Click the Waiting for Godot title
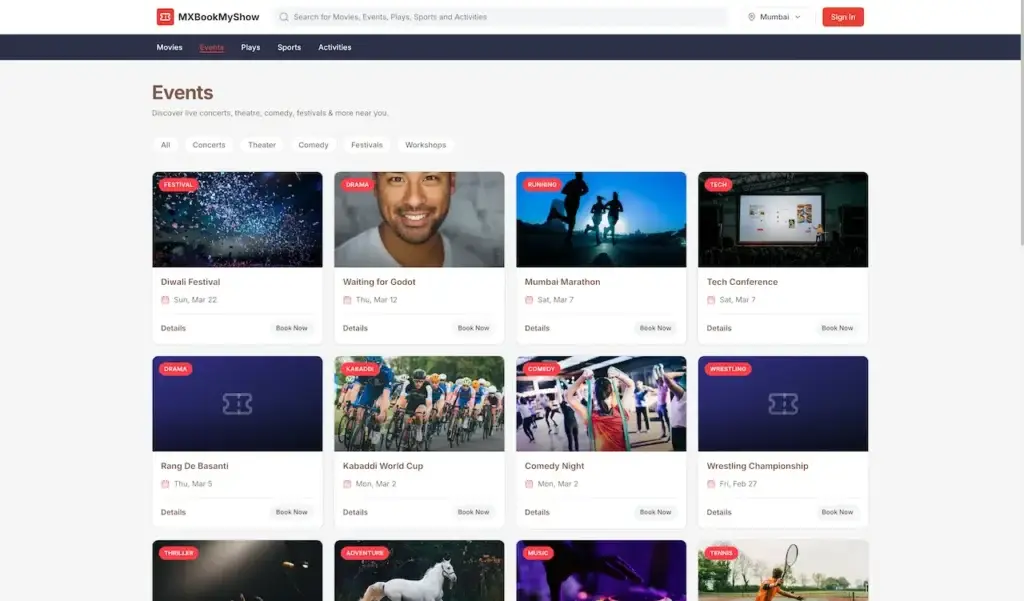This screenshot has height=601, width=1024. (379, 282)
